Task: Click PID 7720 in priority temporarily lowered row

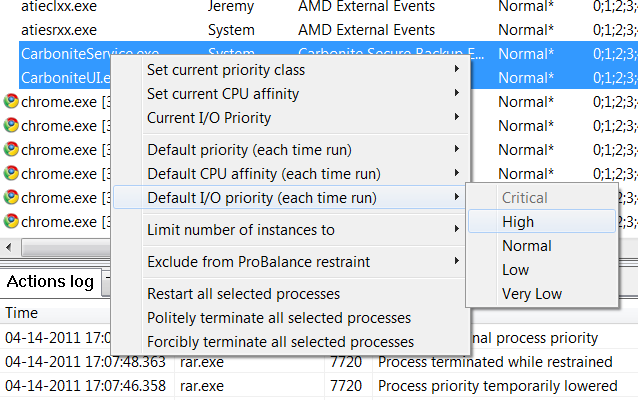Action: pyautogui.click(x=346, y=386)
